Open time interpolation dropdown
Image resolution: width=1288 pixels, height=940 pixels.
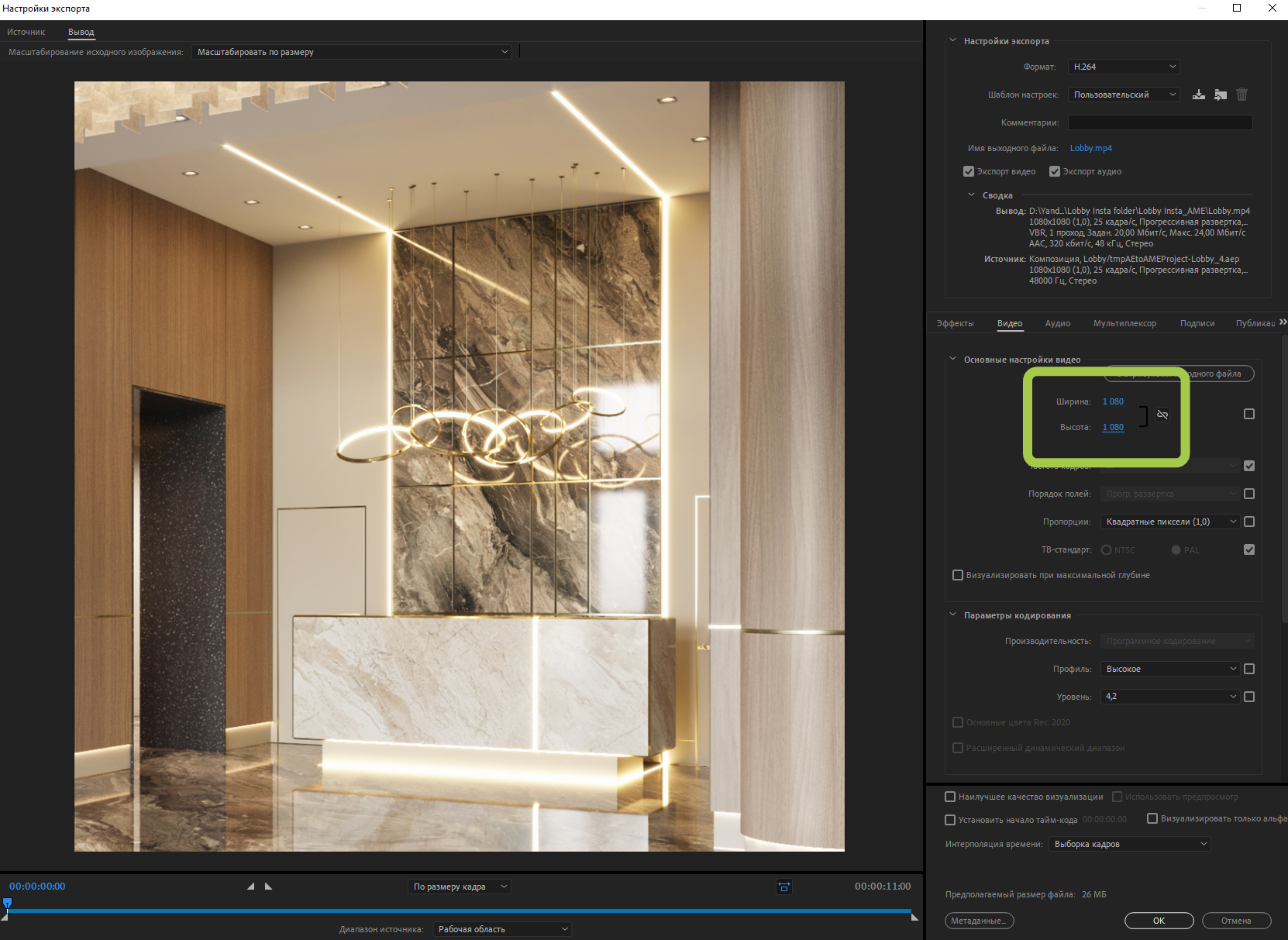(1130, 844)
